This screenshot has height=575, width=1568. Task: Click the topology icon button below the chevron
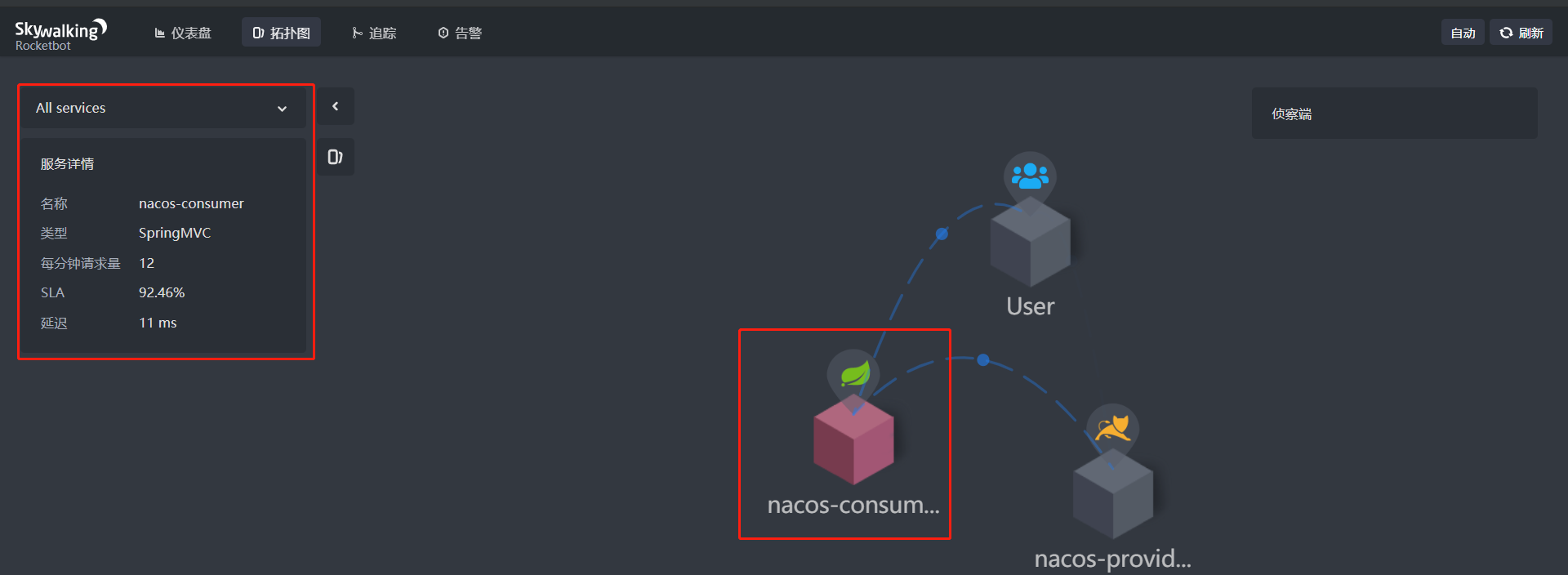pyautogui.click(x=336, y=157)
